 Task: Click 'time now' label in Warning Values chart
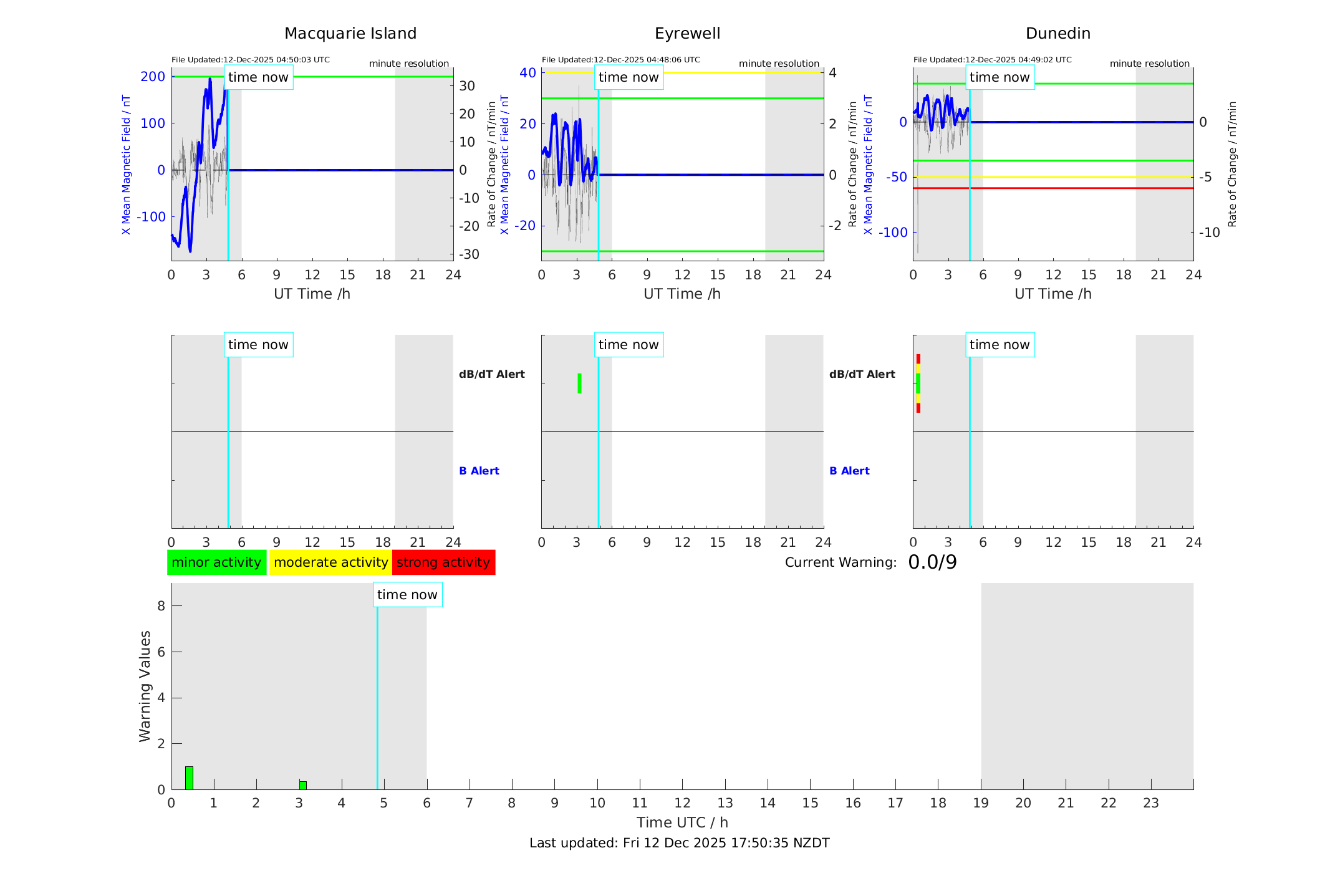click(x=407, y=595)
